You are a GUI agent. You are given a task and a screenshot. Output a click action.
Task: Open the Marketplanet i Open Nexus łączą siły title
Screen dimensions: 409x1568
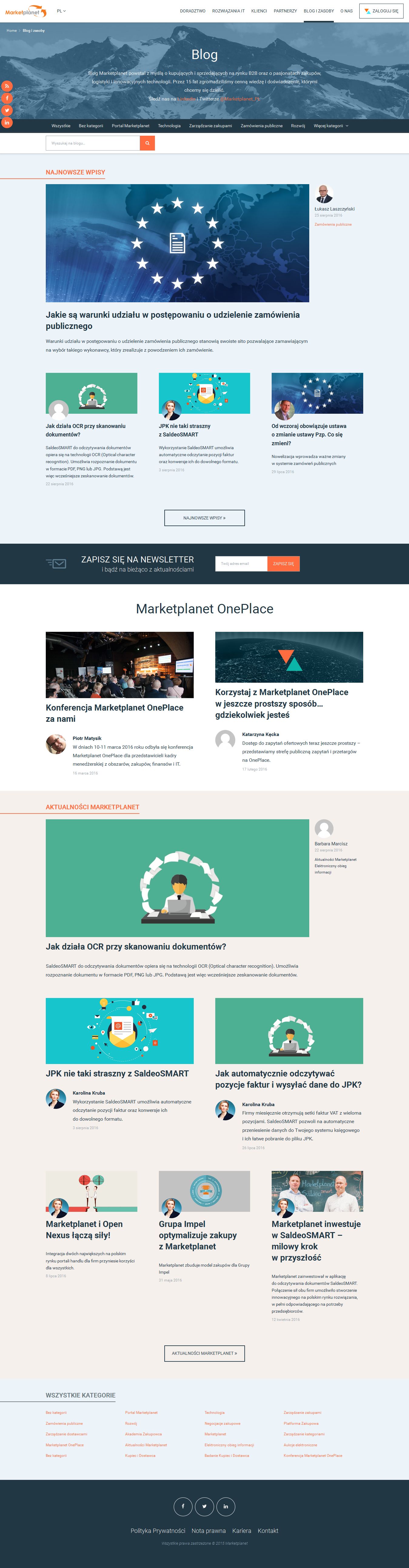coord(84,1230)
